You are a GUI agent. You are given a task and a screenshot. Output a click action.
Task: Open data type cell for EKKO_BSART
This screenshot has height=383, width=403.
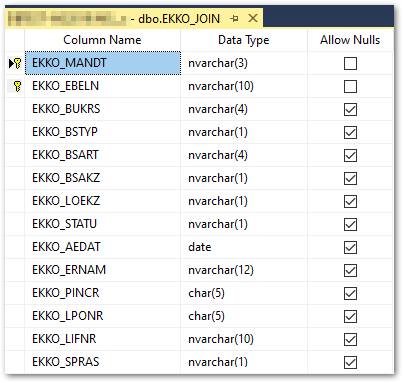coord(244,155)
